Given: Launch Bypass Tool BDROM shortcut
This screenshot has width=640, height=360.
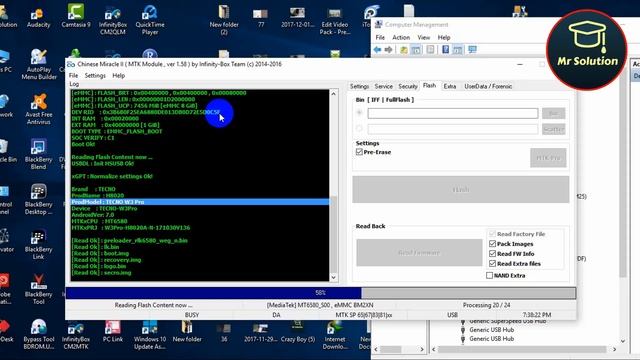Looking at the screenshot, I should pos(39,334).
